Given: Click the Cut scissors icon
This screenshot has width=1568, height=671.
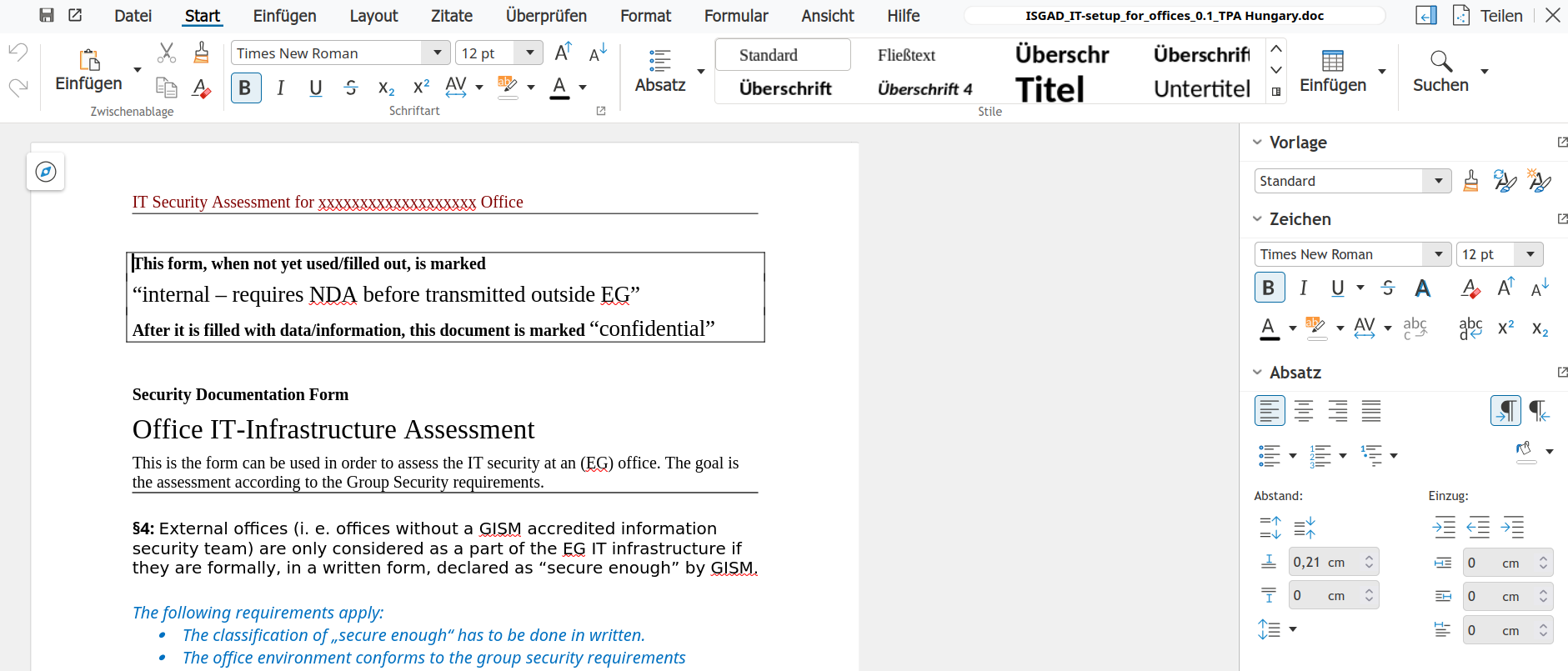Looking at the screenshot, I should pyautogui.click(x=167, y=53).
